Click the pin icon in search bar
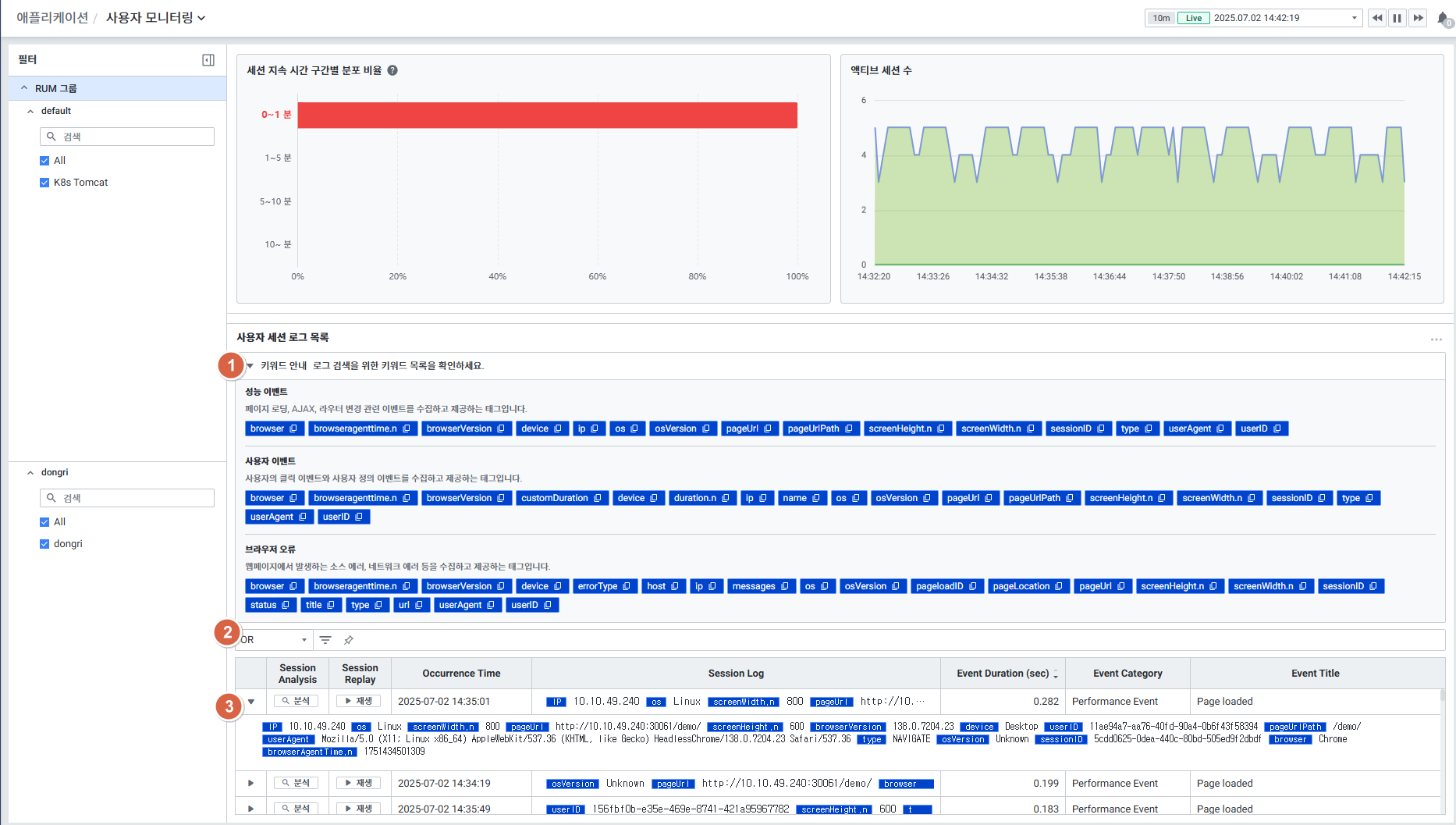 (x=349, y=640)
